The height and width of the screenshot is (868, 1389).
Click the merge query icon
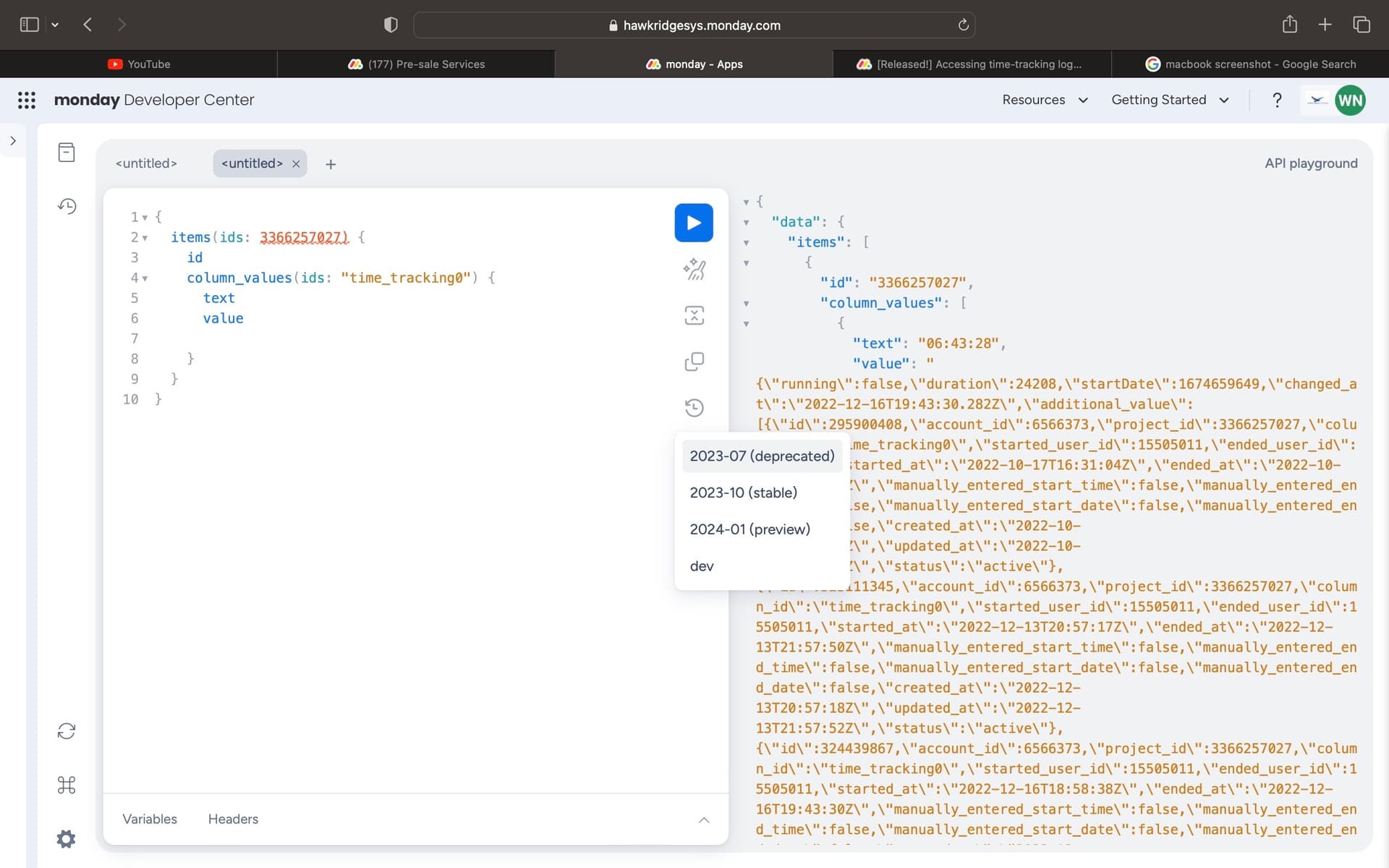point(694,315)
